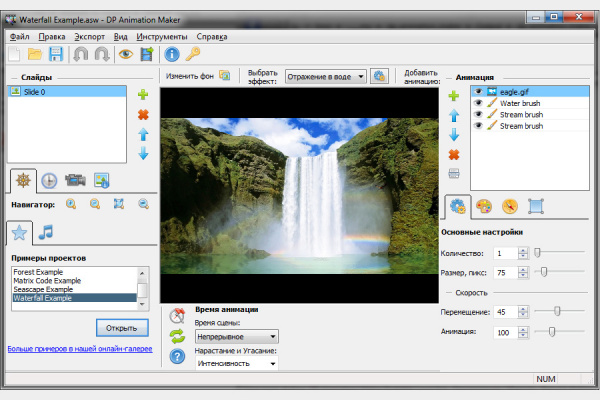Add animation with green plus icon

coord(454,95)
